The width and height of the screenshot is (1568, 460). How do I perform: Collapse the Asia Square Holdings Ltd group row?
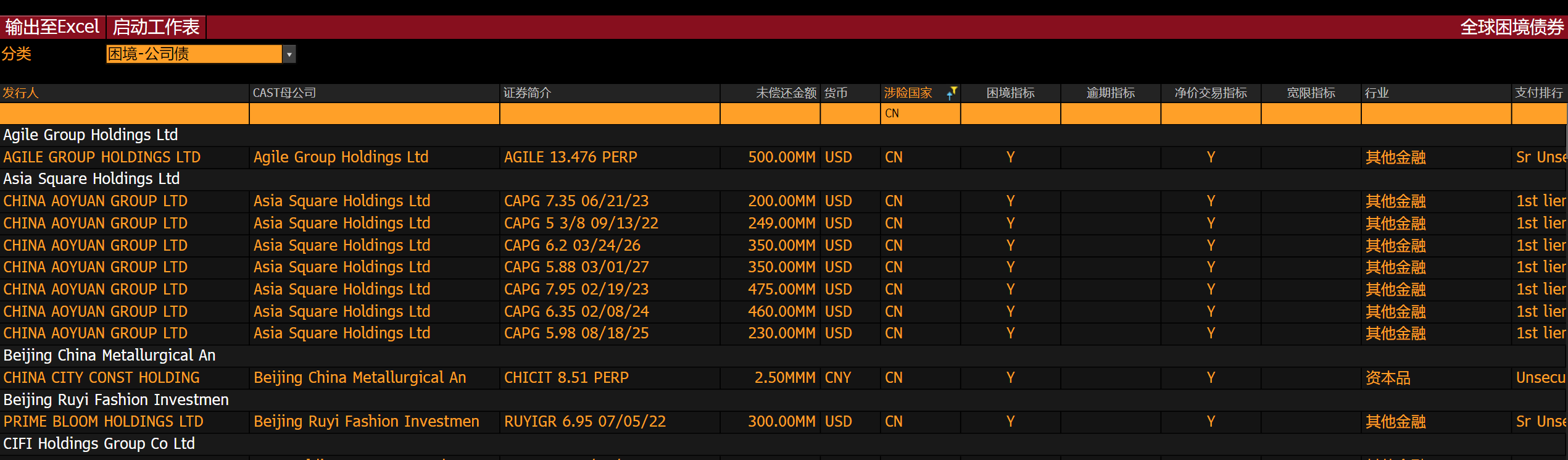[91, 179]
